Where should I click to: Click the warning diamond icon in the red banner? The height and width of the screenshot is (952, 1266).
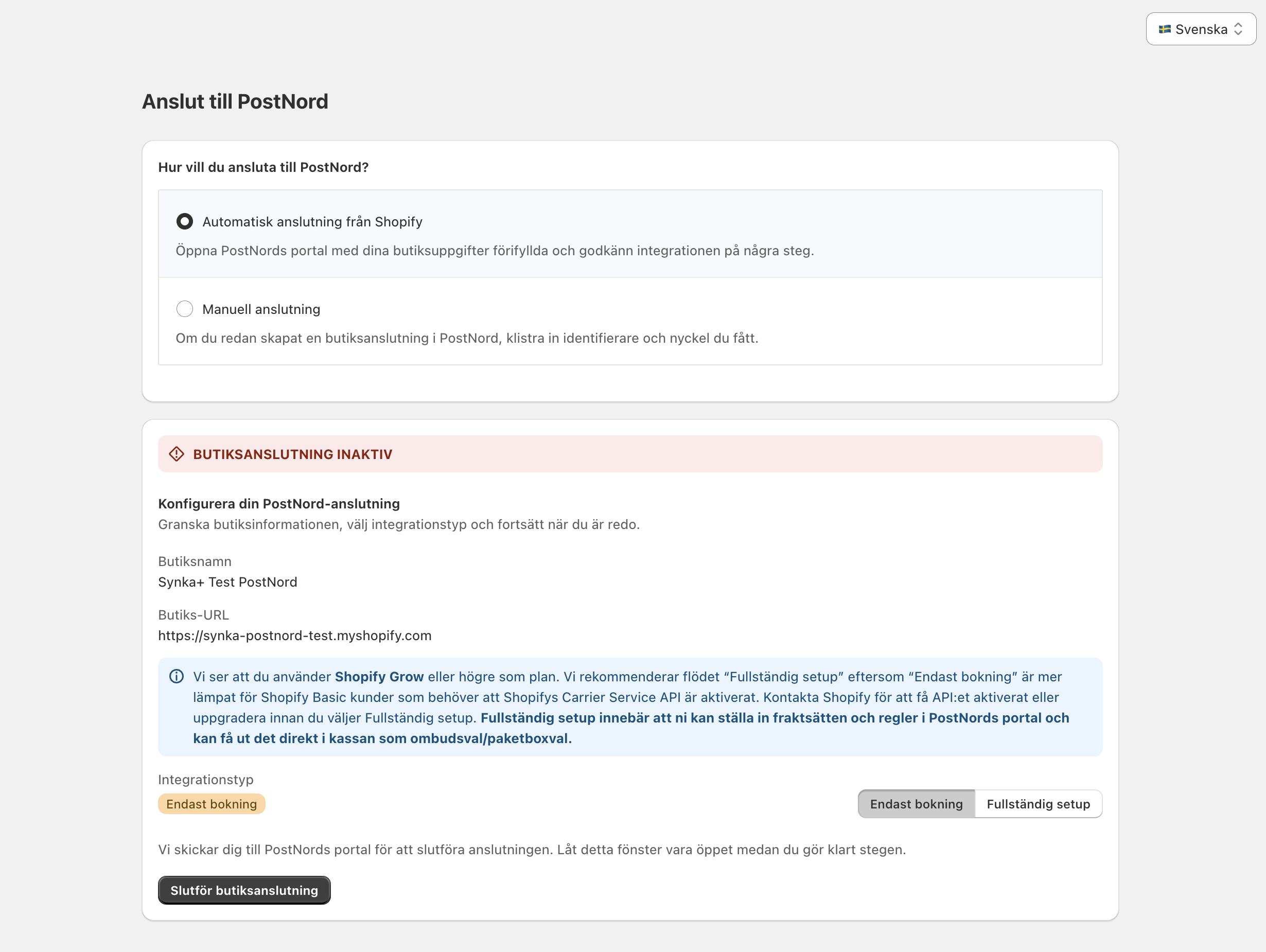pos(177,454)
